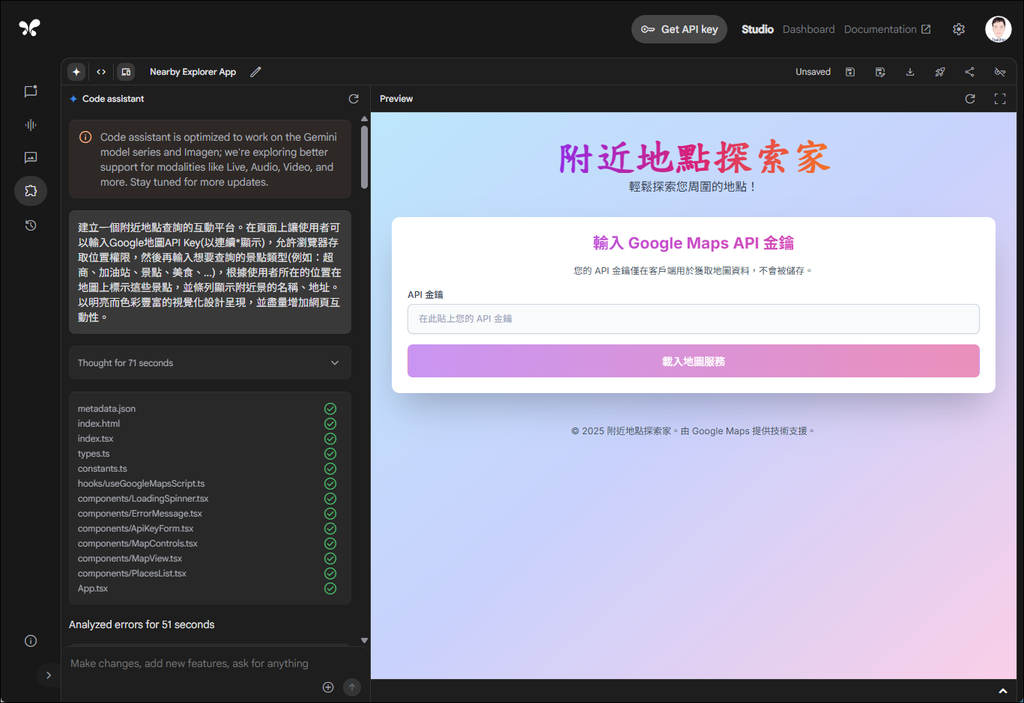Open the preview in fullscreen
The width and height of the screenshot is (1024, 703).
click(x=1000, y=99)
